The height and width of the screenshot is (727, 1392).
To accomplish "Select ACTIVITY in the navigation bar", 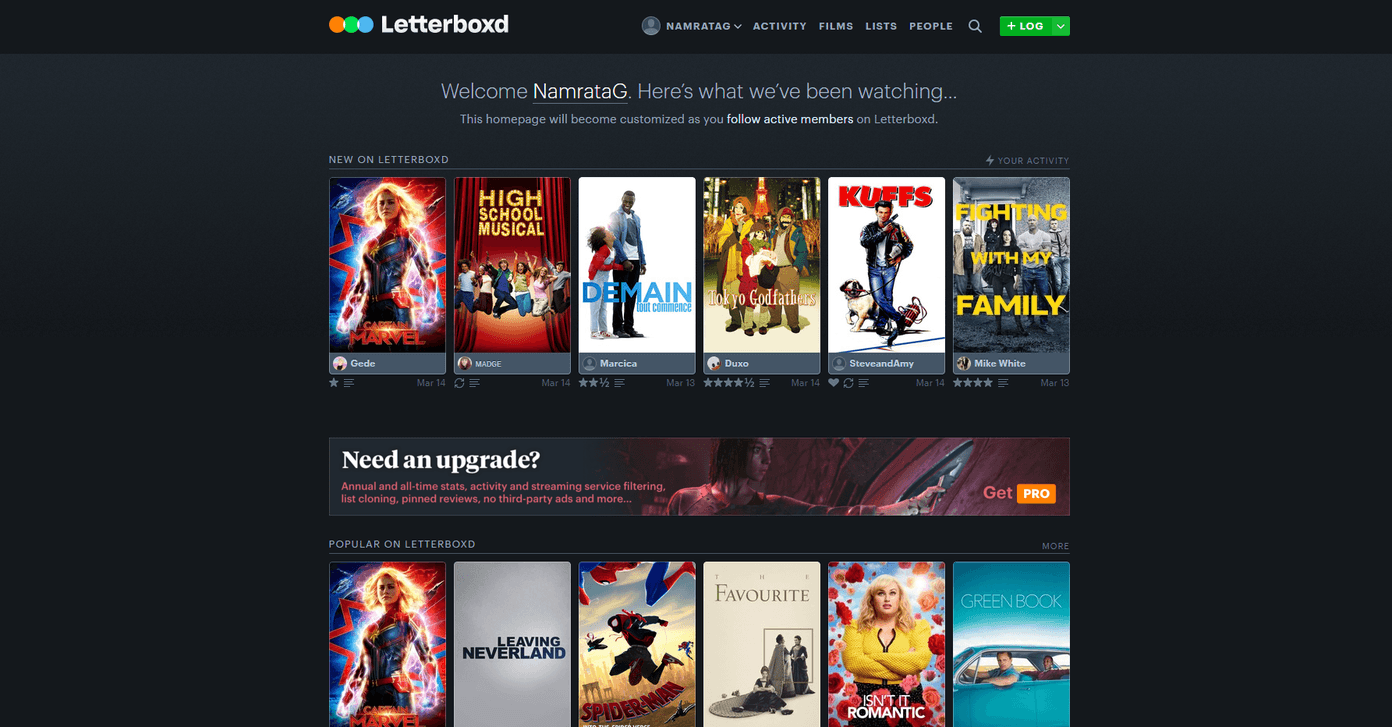I will [x=779, y=26].
